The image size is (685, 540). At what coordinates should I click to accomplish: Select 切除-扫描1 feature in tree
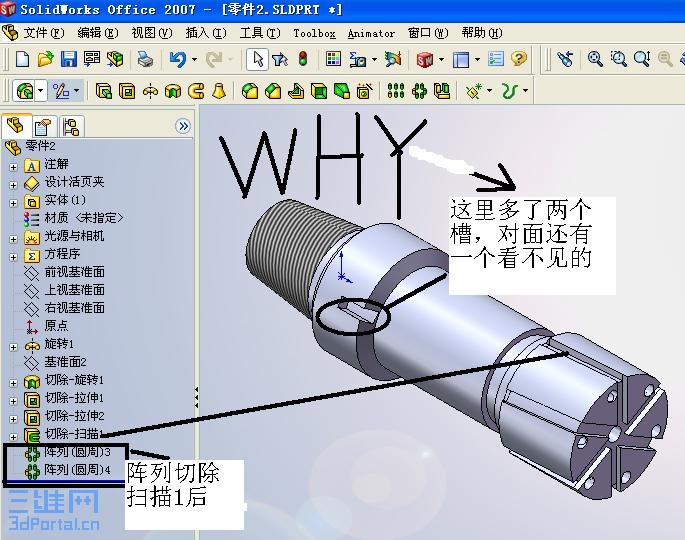tap(63, 434)
